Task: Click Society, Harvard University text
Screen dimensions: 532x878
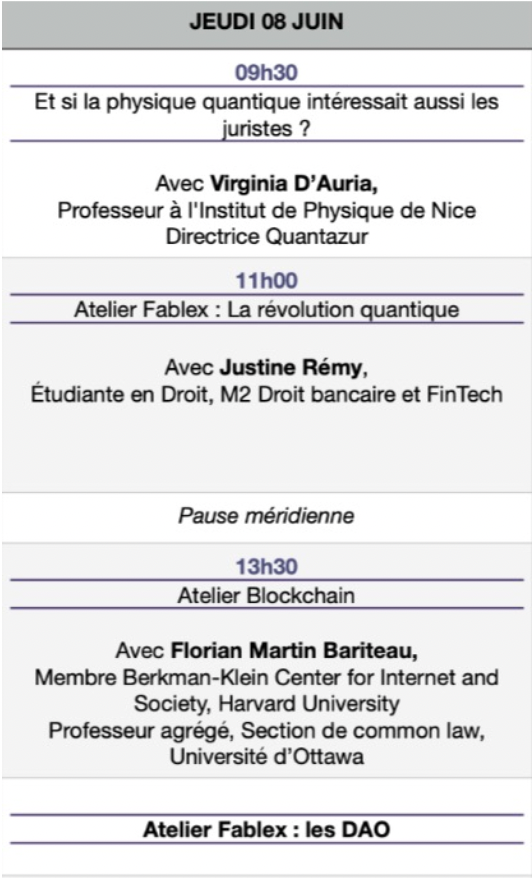Action: [267, 704]
